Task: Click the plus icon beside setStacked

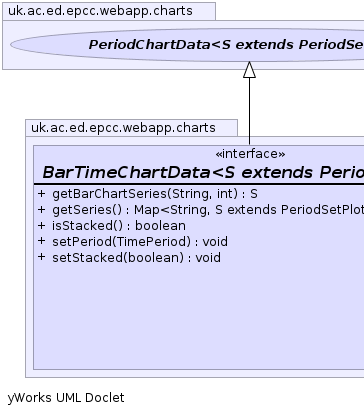Action: point(41,257)
